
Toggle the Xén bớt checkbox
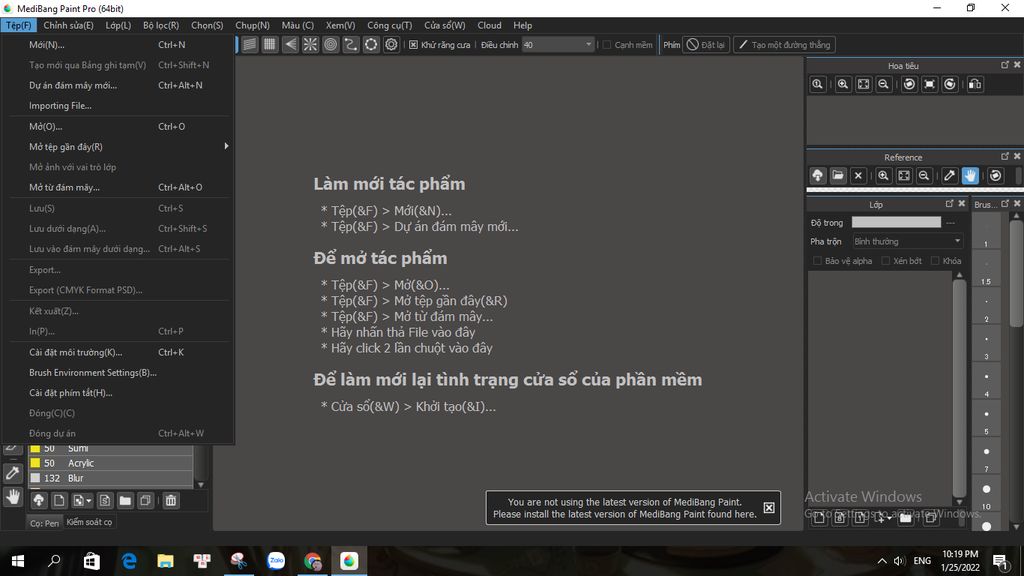886,261
